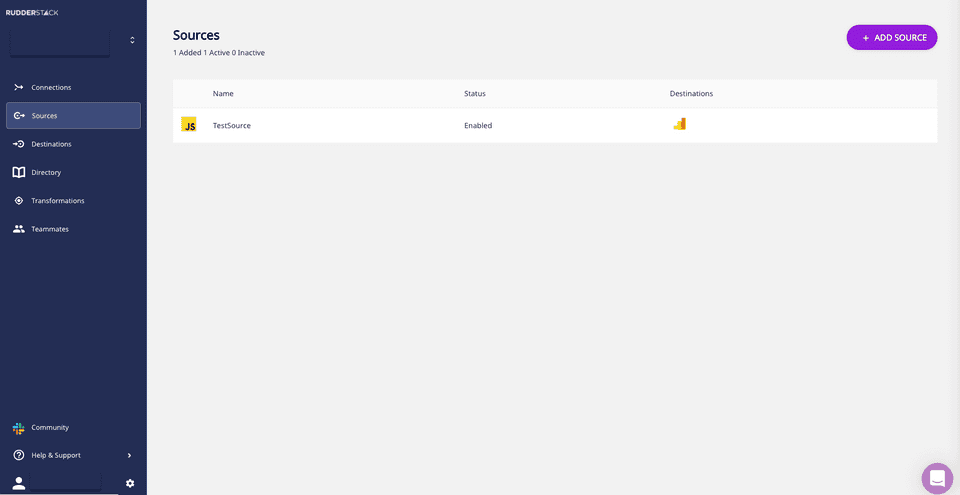This screenshot has width=960, height=495.
Task: Open the Transformations menu item
Action: pyautogui.click(x=58, y=201)
